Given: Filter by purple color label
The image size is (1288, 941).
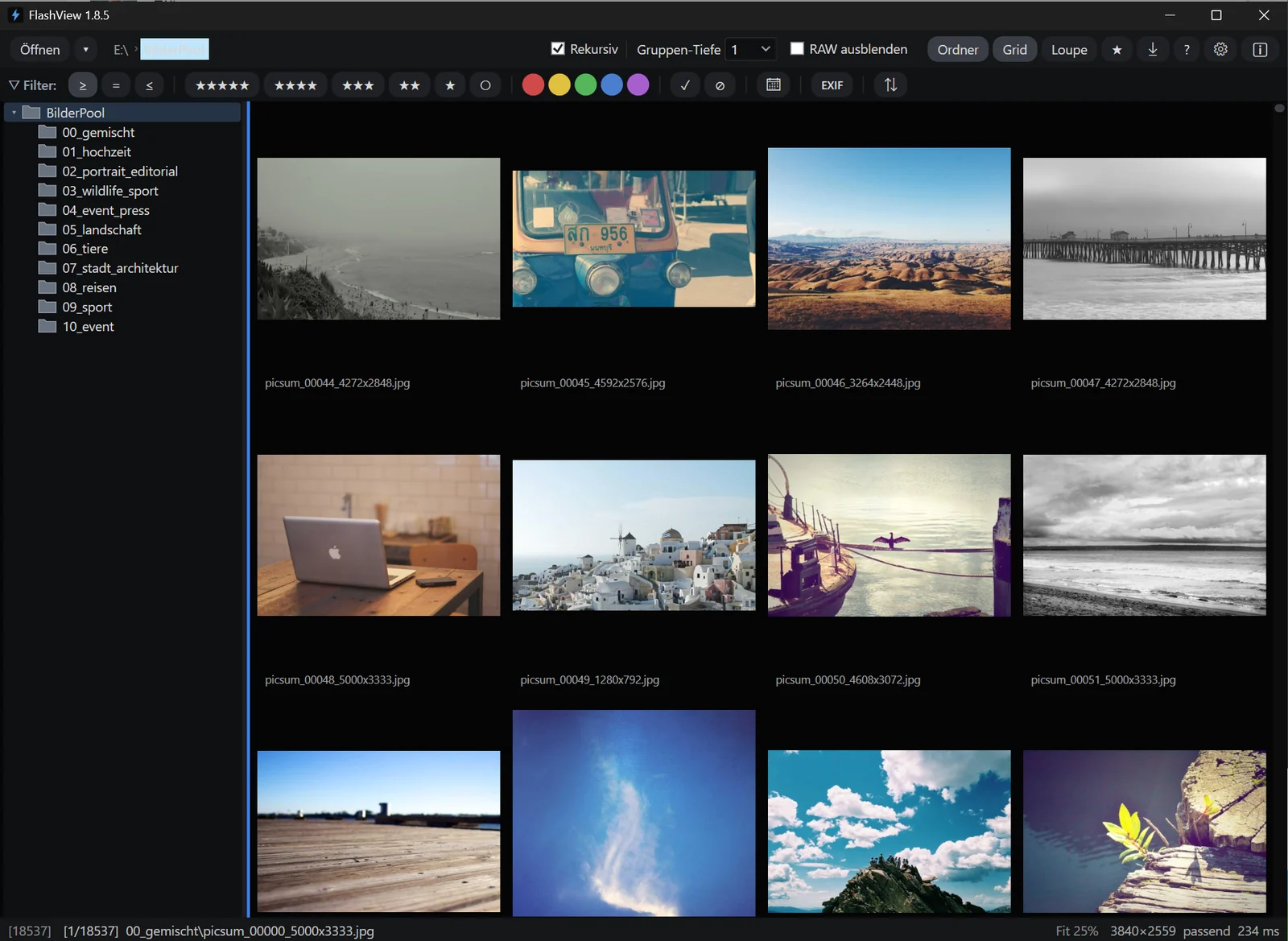Looking at the screenshot, I should [638, 85].
